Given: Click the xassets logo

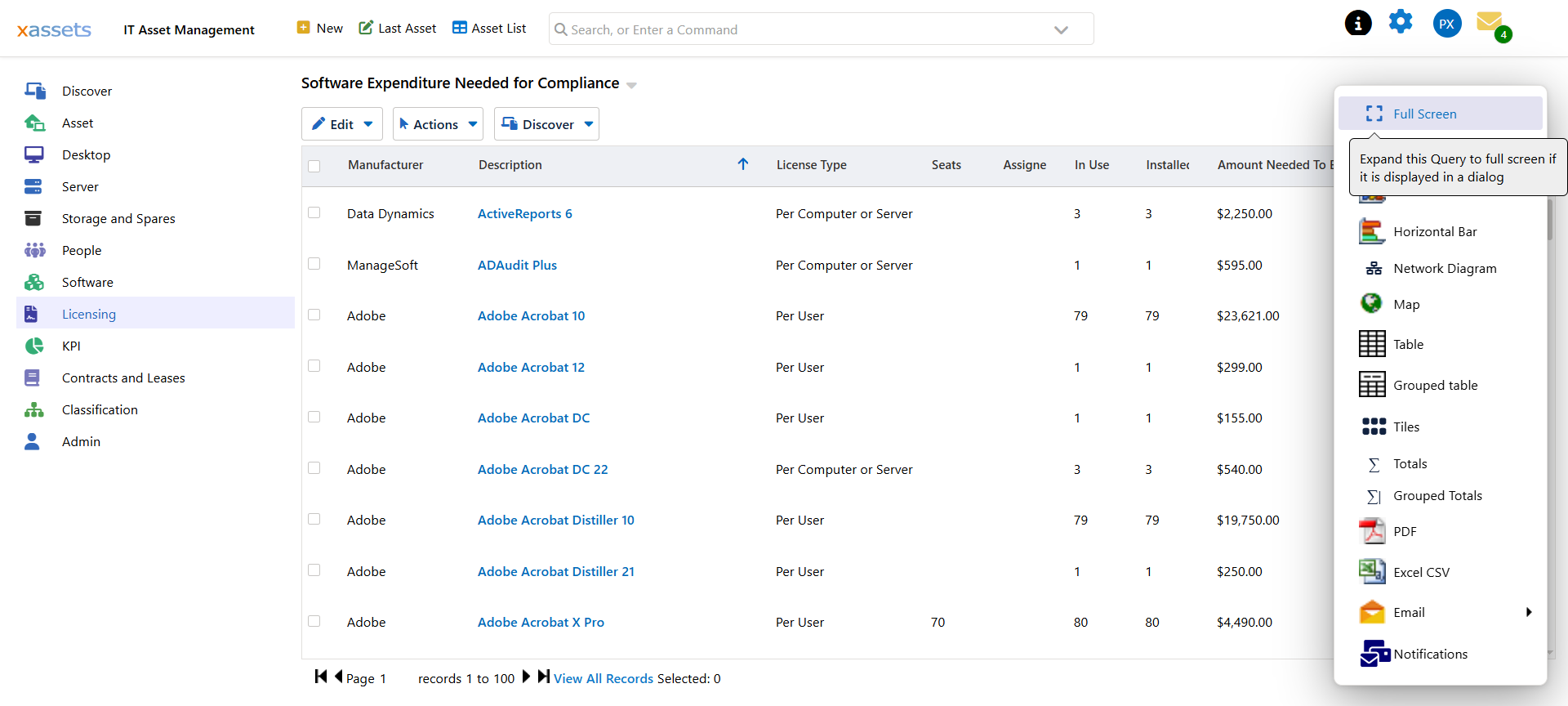Looking at the screenshot, I should (x=54, y=30).
